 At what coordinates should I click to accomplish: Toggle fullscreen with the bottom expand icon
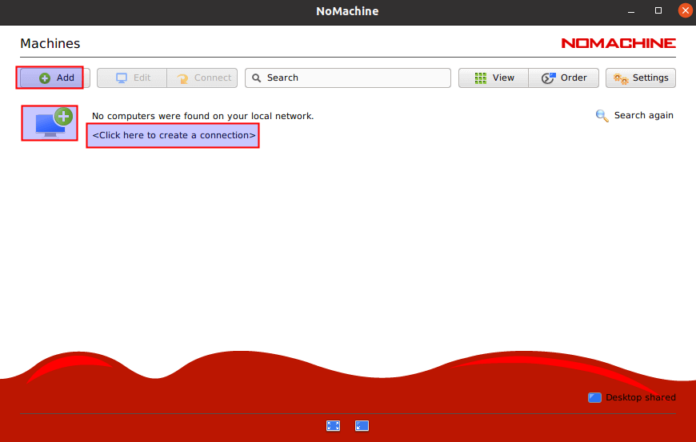coord(333,426)
